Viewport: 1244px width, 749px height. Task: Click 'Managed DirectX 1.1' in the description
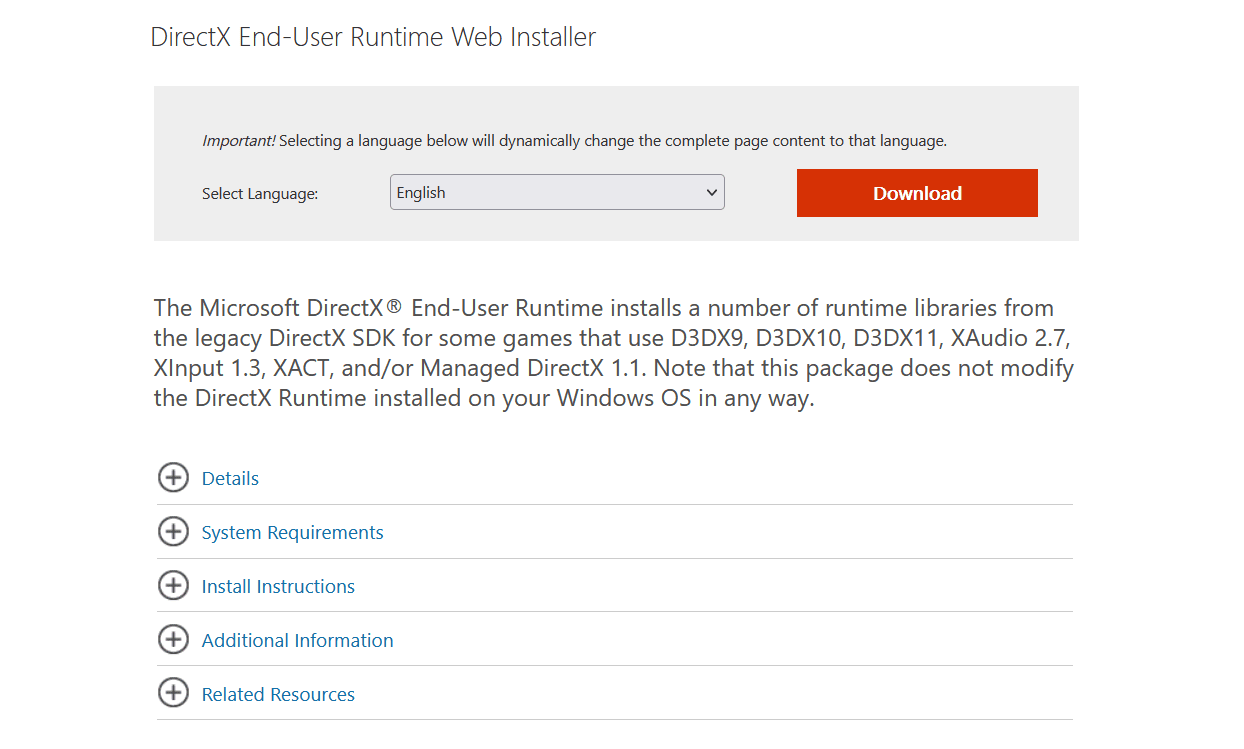point(536,369)
